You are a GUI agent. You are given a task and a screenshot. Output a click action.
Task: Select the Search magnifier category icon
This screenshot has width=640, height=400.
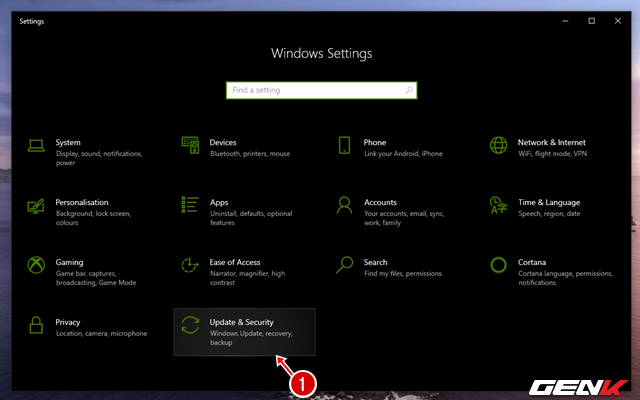(344, 265)
